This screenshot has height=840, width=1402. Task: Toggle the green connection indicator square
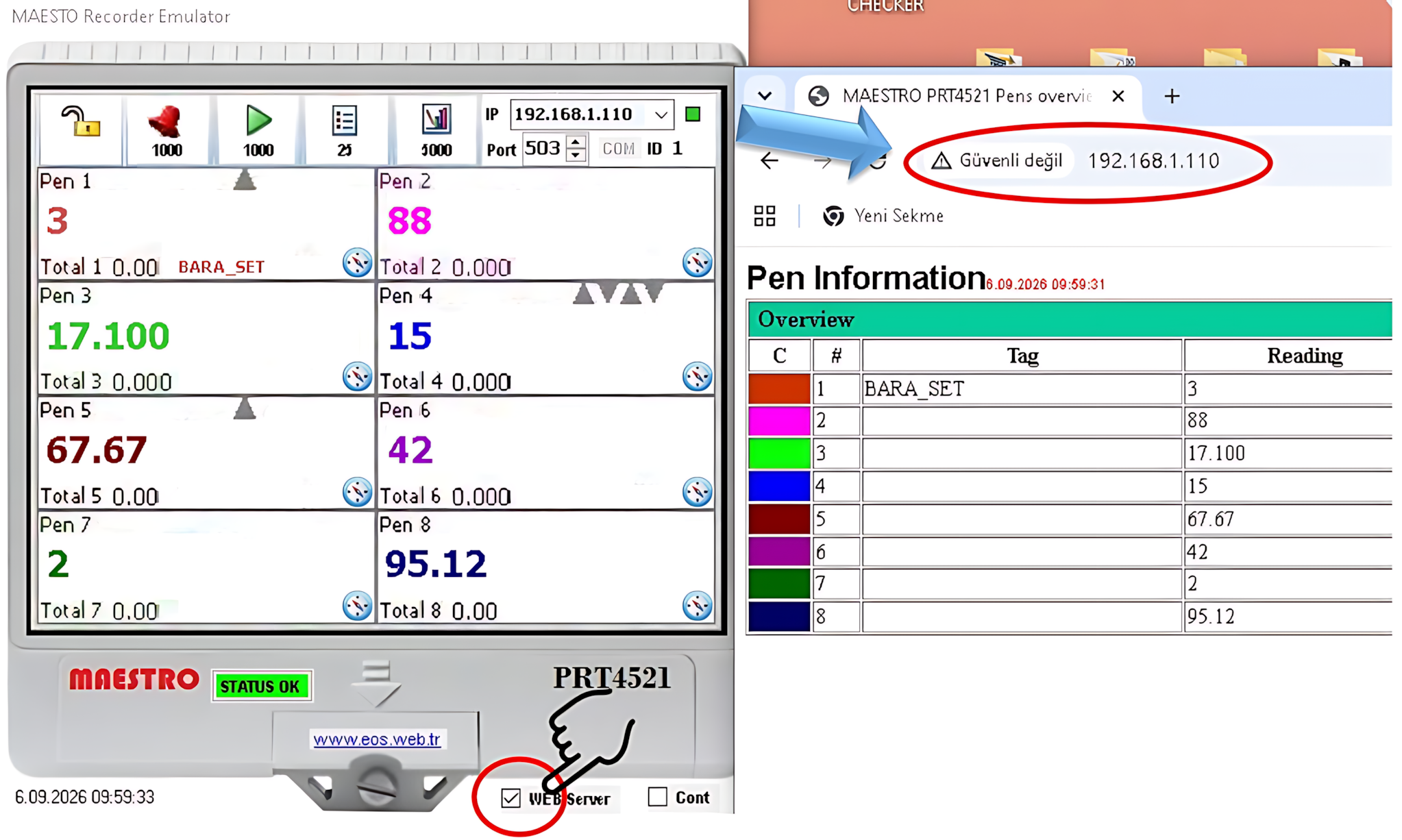pos(693,114)
